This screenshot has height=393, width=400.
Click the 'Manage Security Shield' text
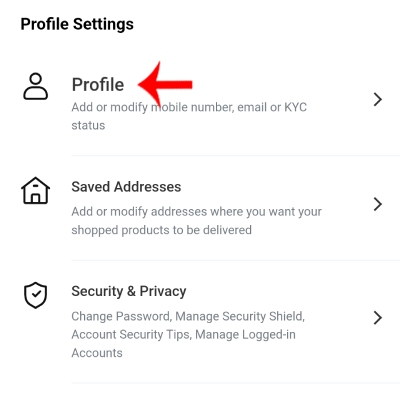pos(239,316)
